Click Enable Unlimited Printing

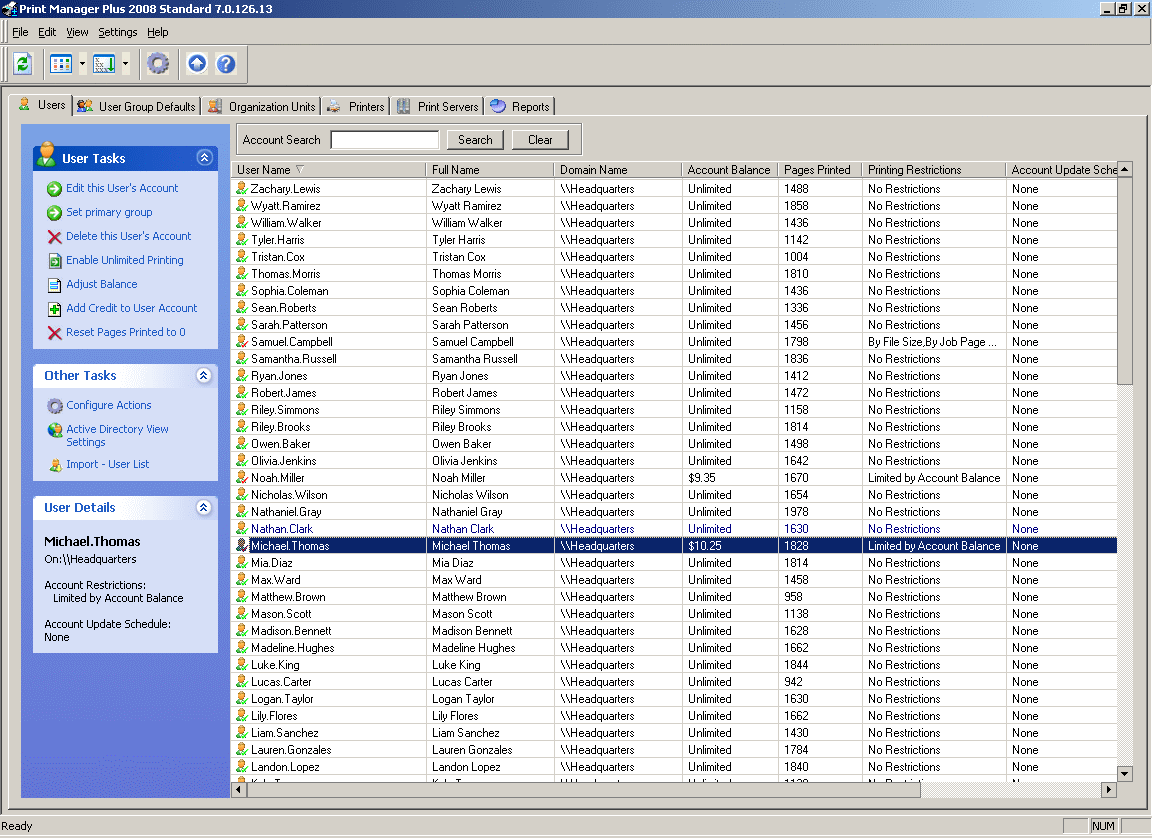click(x=123, y=260)
